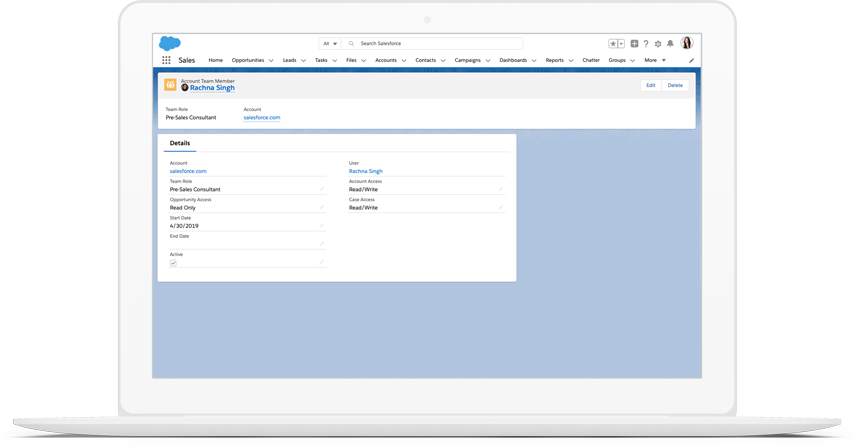Screen dimensions: 857x447
Task: Click the Account Team Member record icon
Action: [x=170, y=85]
